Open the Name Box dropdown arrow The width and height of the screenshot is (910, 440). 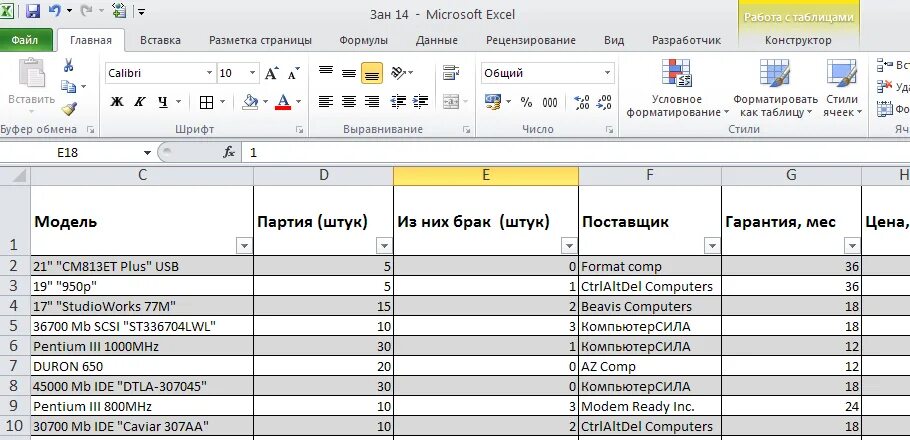pyautogui.click(x=147, y=153)
